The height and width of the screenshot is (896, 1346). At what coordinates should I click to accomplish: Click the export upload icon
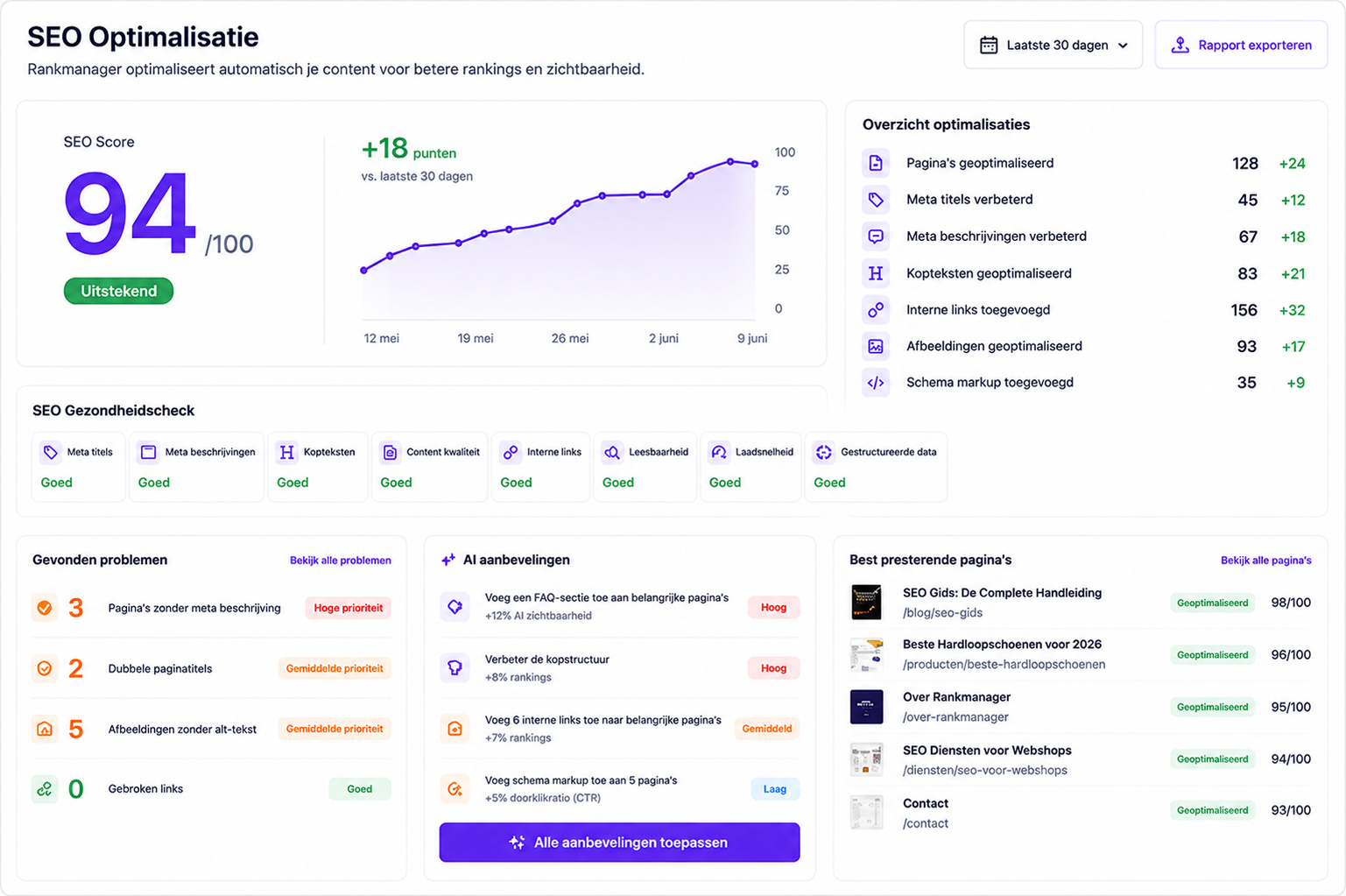click(1180, 46)
